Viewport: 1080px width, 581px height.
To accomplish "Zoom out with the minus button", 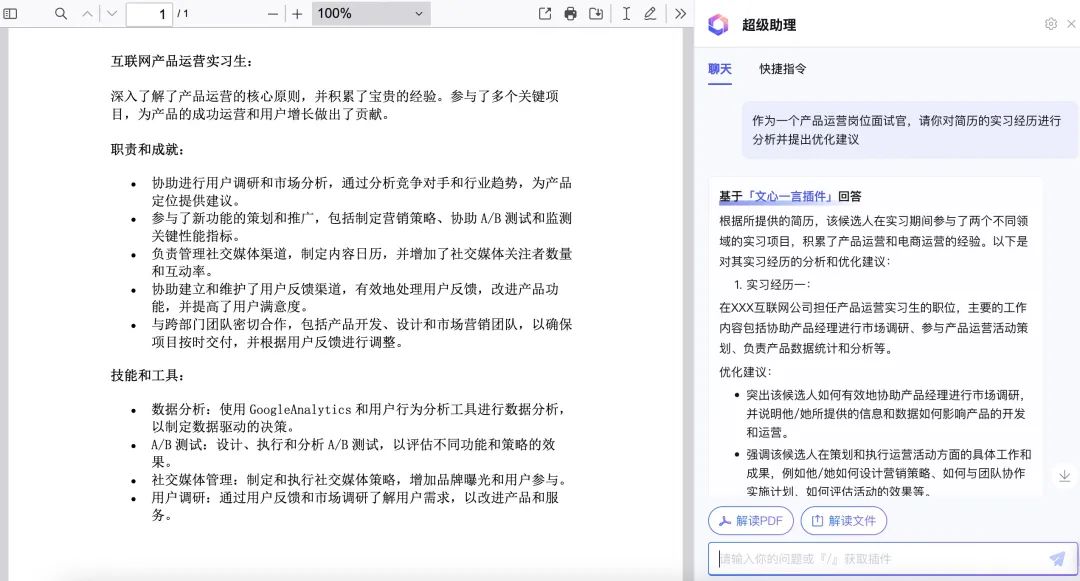I will (273, 14).
